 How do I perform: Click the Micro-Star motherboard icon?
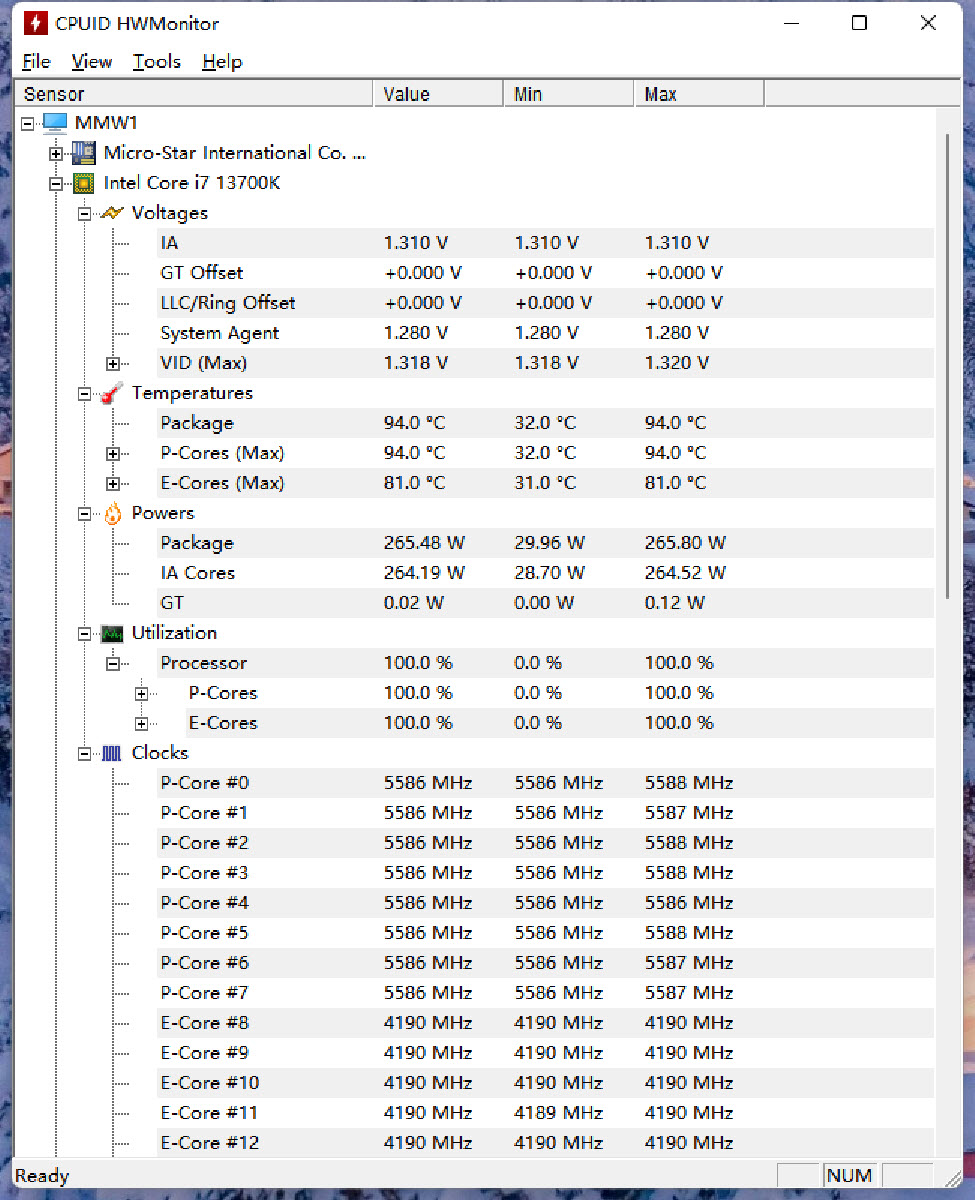[85, 153]
